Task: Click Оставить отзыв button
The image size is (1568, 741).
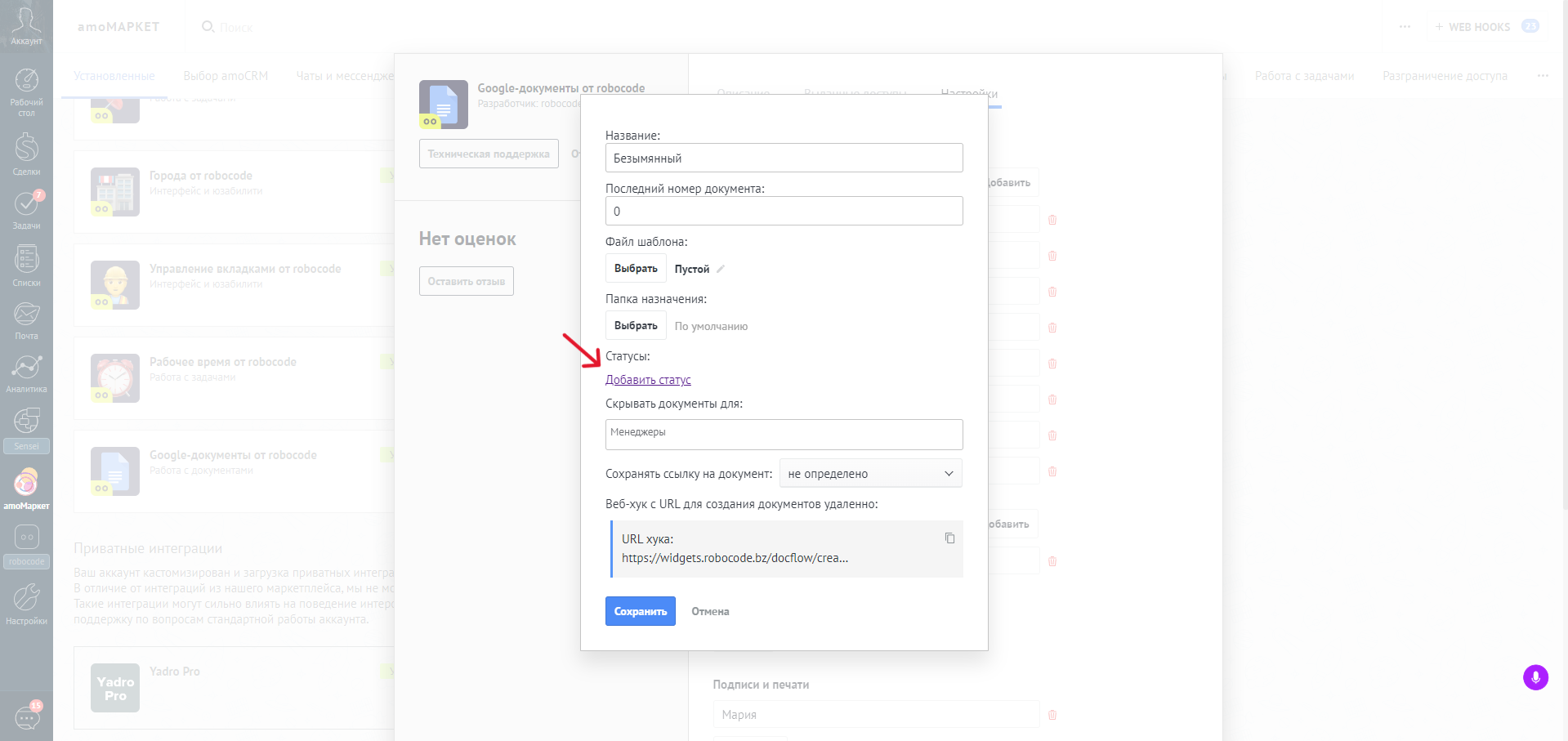Action: 467,281
